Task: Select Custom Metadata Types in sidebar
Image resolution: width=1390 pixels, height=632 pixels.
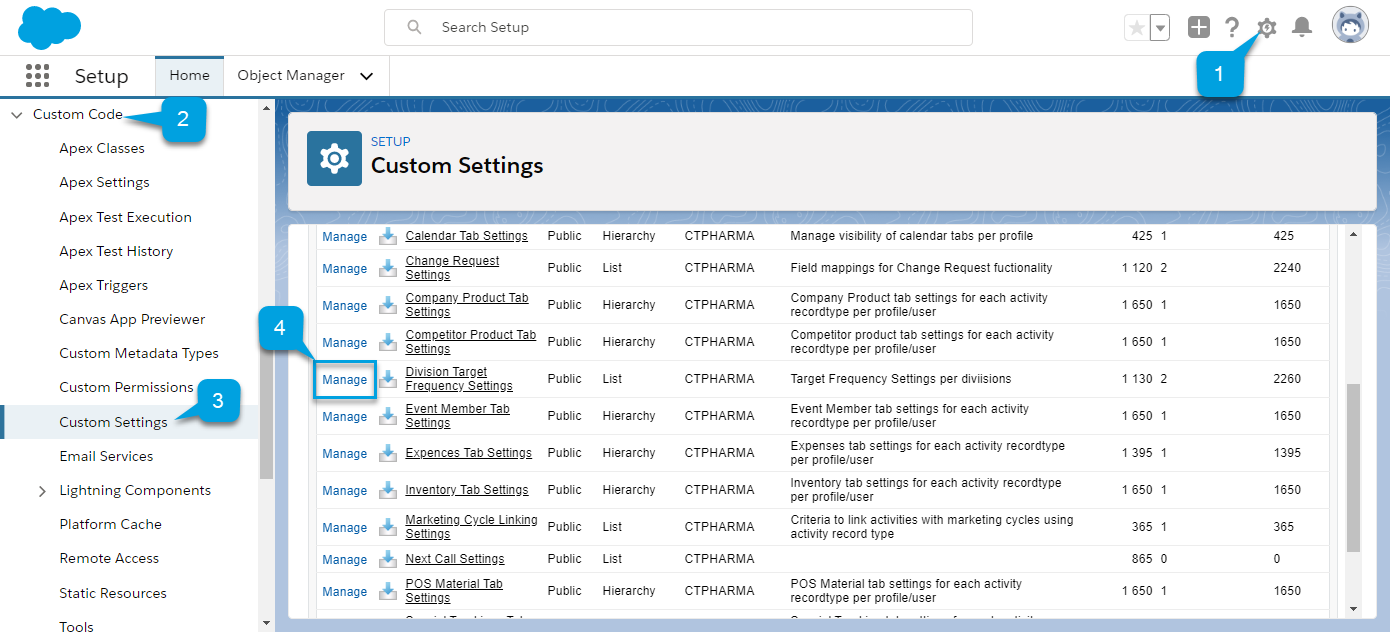Action: (x=138, y=354)
